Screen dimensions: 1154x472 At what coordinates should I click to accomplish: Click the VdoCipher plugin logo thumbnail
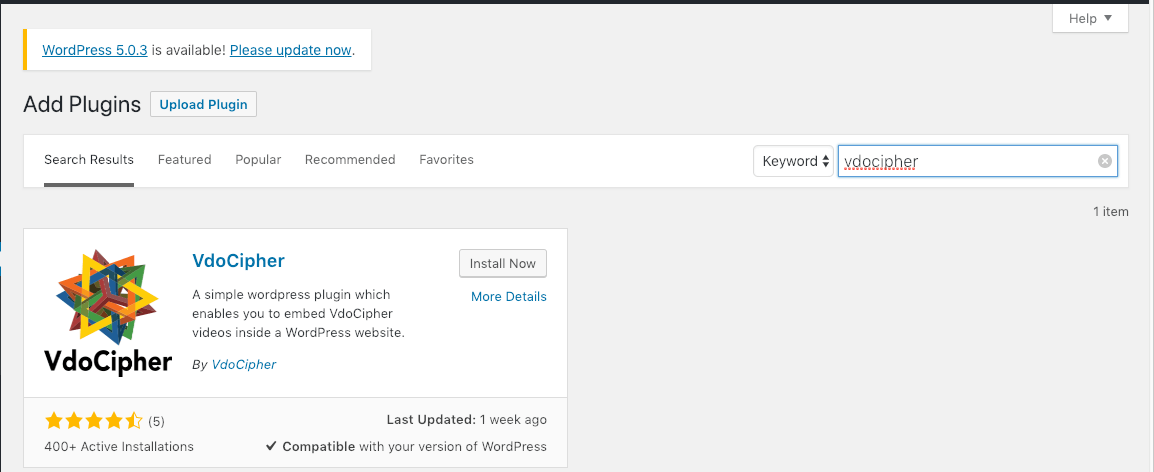coord(108,311)
